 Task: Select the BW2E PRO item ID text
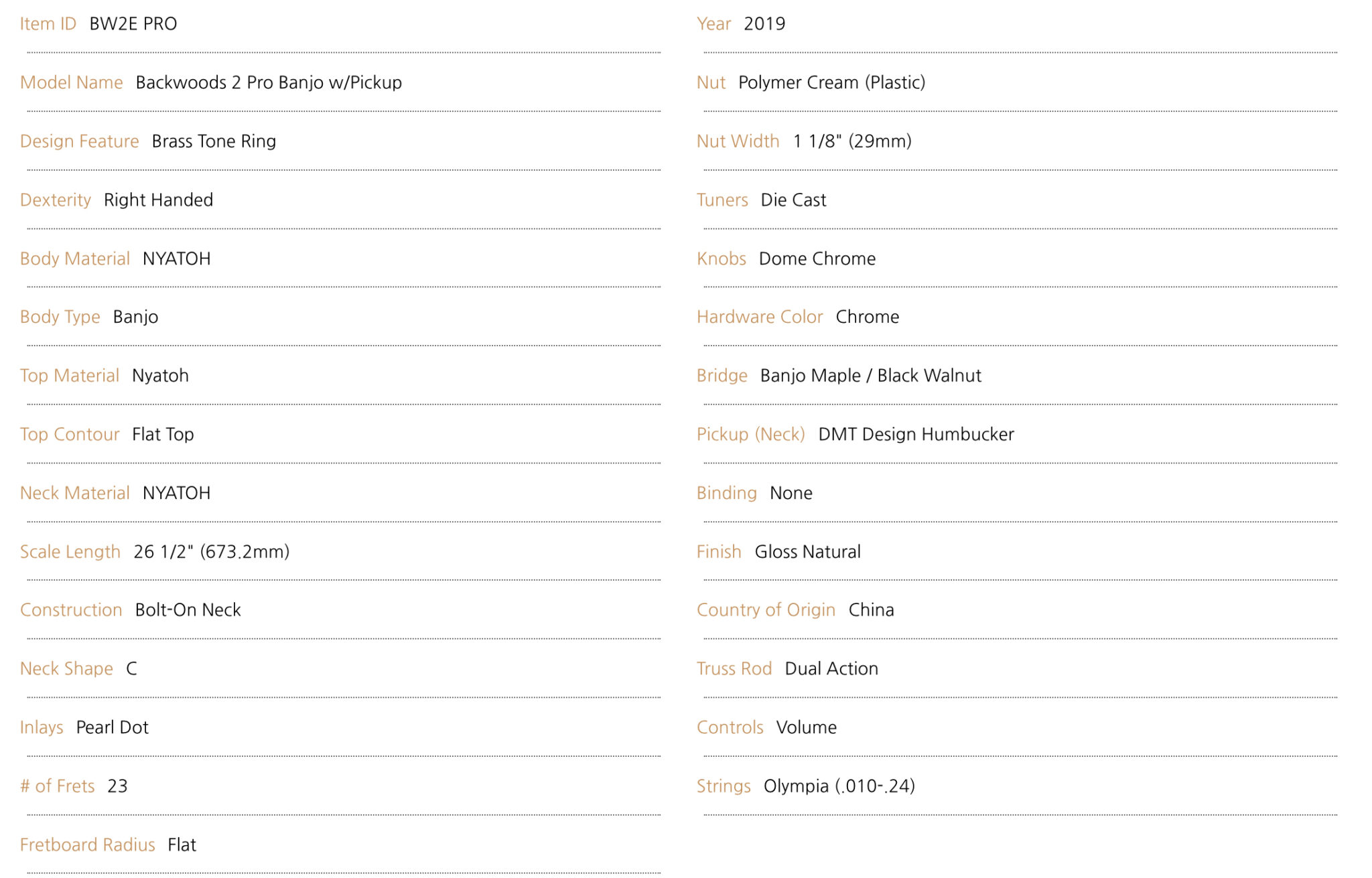coord(133,24)
